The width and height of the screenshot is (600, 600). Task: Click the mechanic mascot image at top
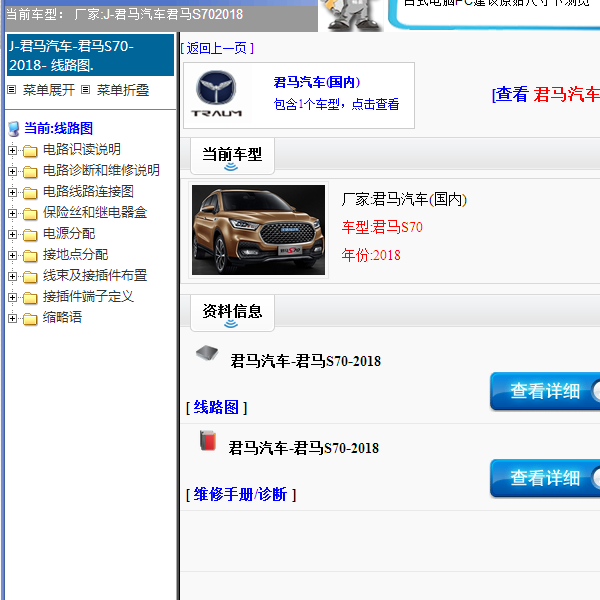click(351, 15)
